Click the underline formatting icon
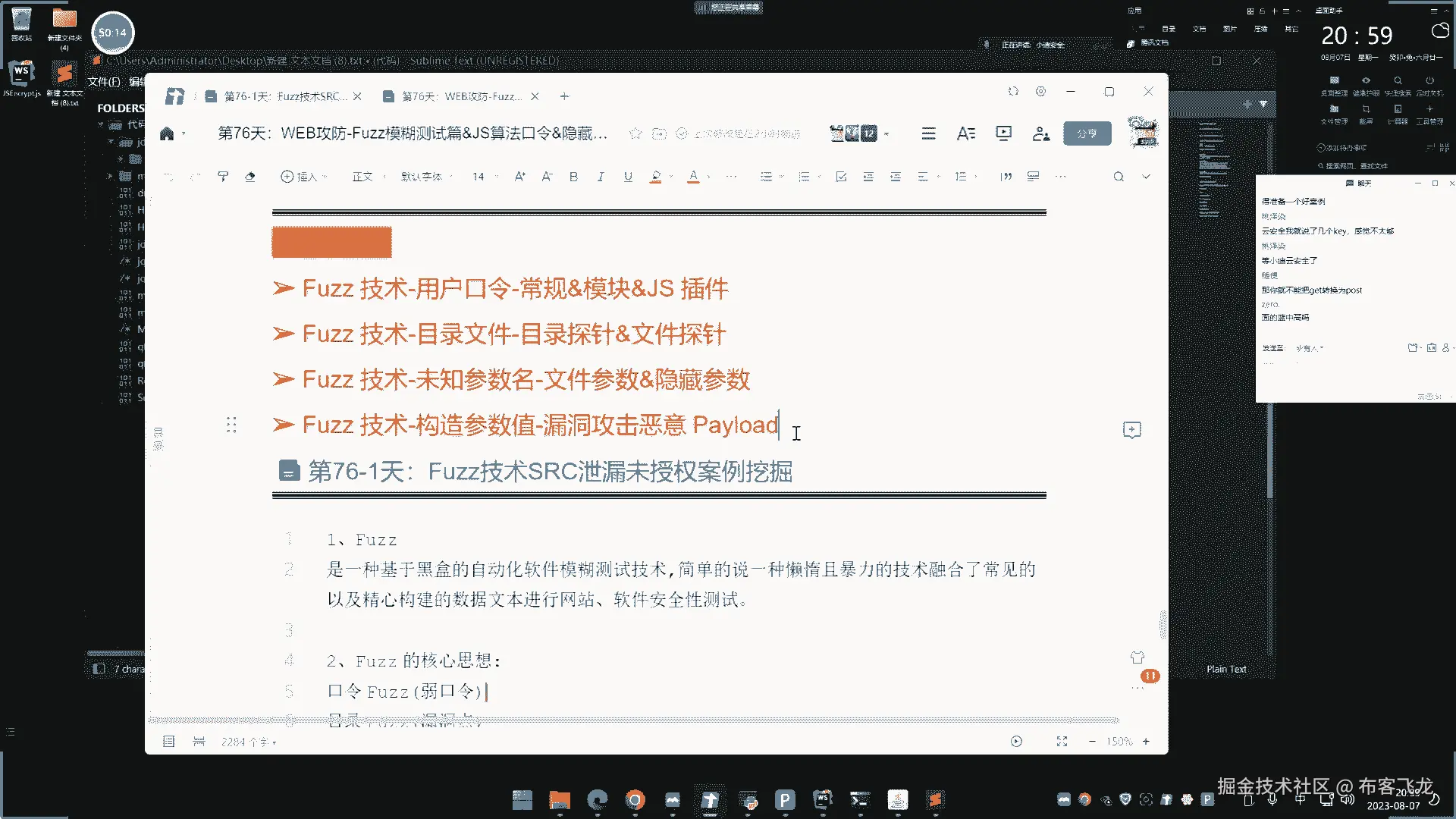Viewport: 1456px width, 819px height. pos(628,177)
